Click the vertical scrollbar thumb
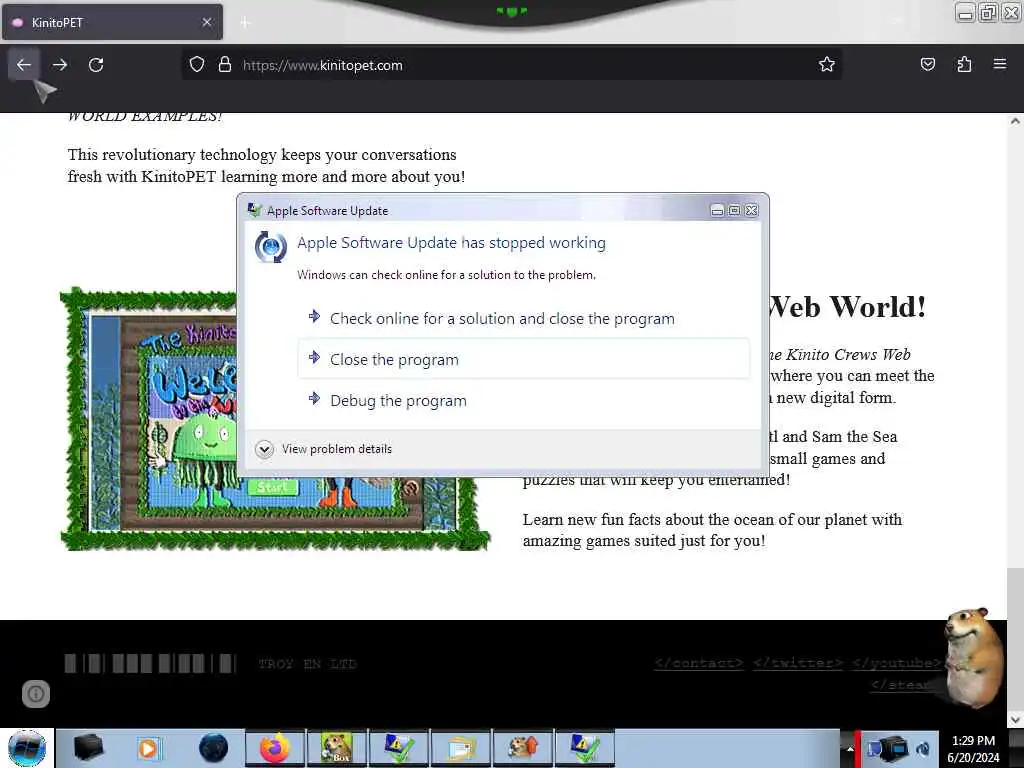The image size is (1024, 768). coord(1015,637)
